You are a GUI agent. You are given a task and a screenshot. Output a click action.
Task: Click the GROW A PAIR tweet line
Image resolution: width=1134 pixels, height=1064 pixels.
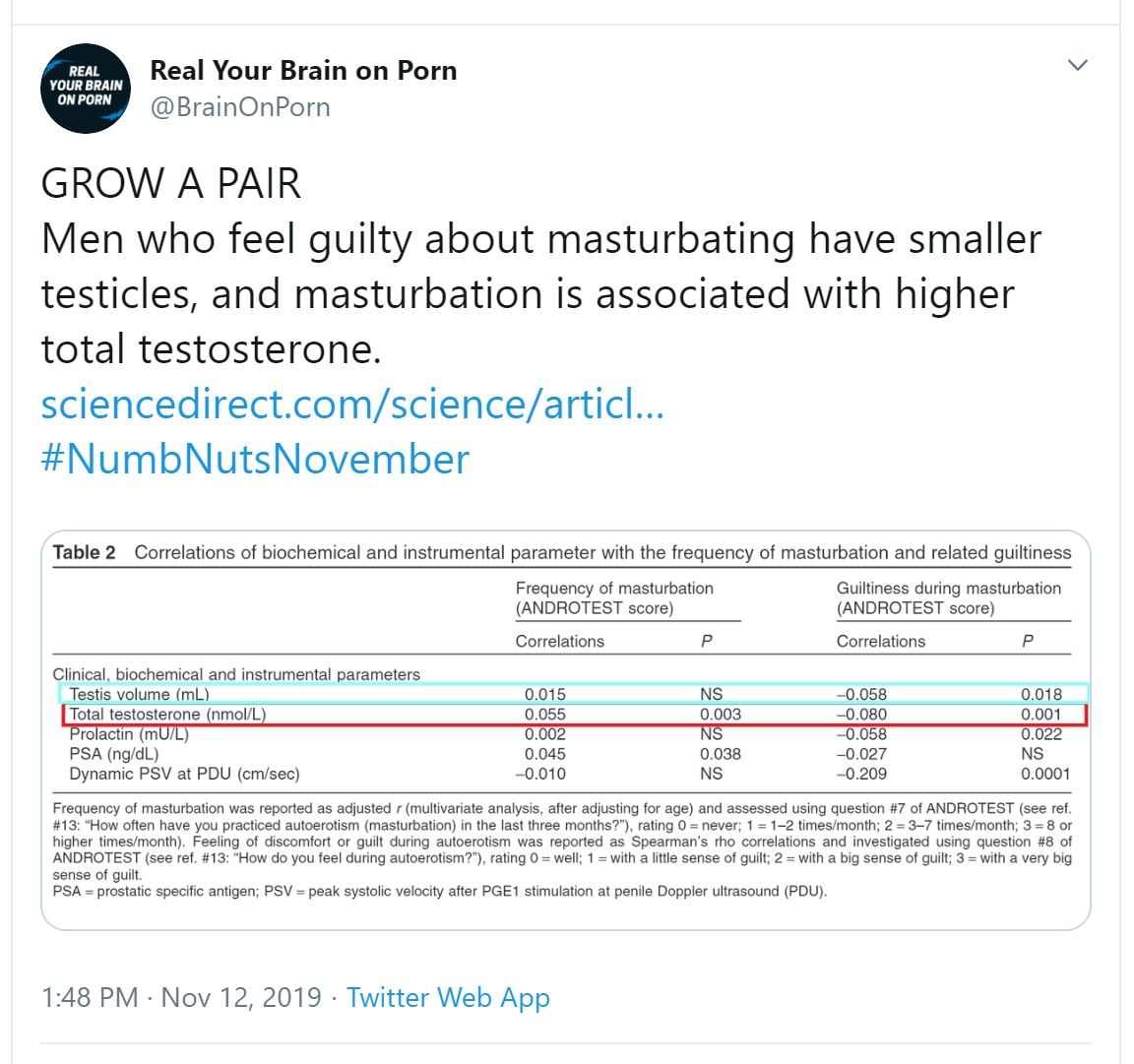click(170, 184)
